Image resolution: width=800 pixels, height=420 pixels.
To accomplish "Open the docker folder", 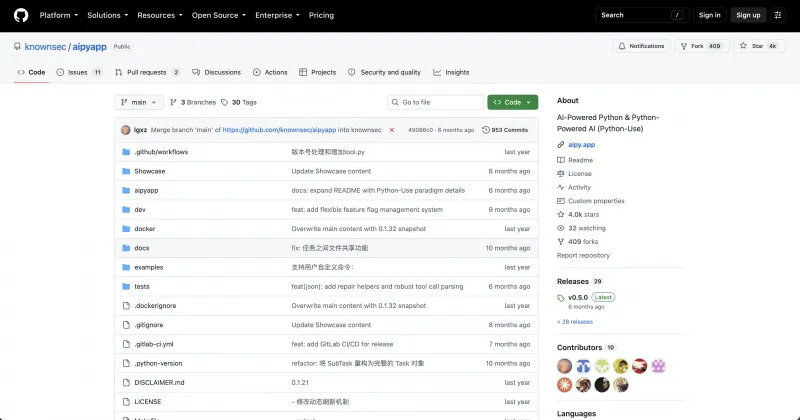I will pos(144,229).
